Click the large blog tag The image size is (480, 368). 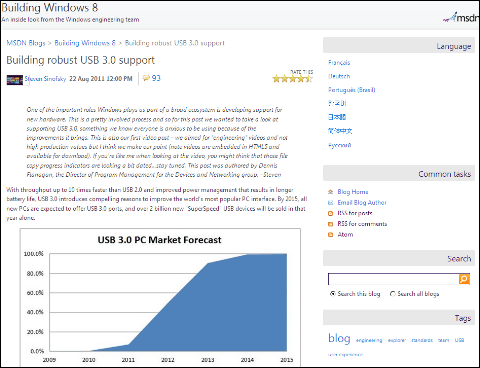339,338
